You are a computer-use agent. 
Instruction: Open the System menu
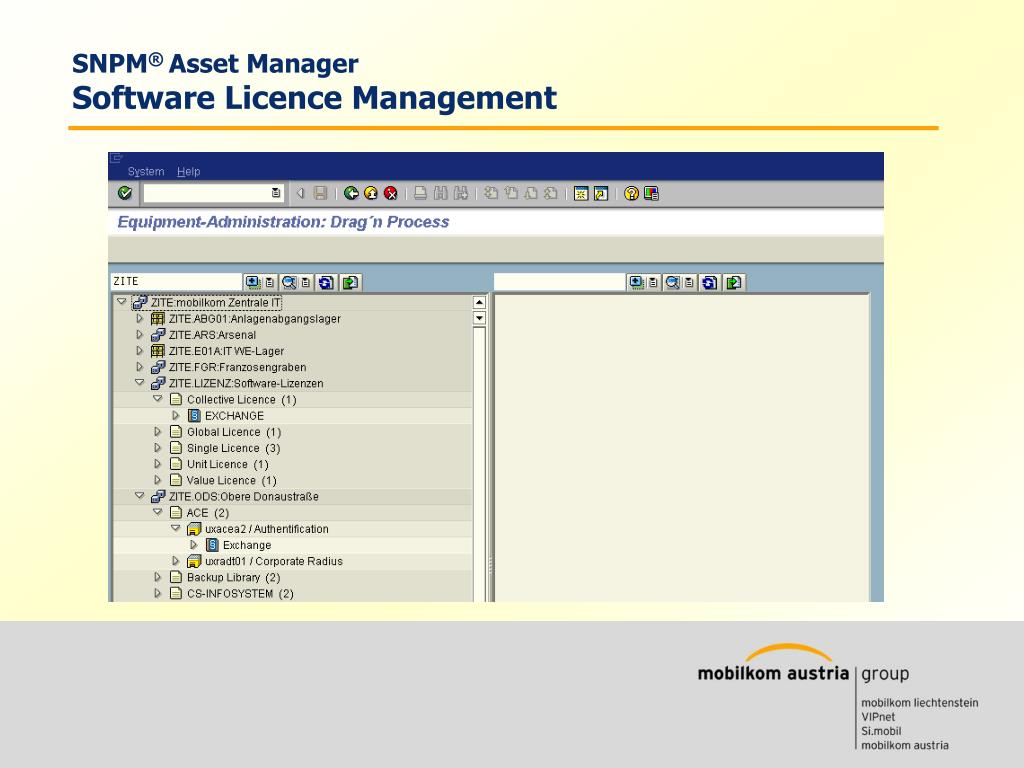point(146,172)
